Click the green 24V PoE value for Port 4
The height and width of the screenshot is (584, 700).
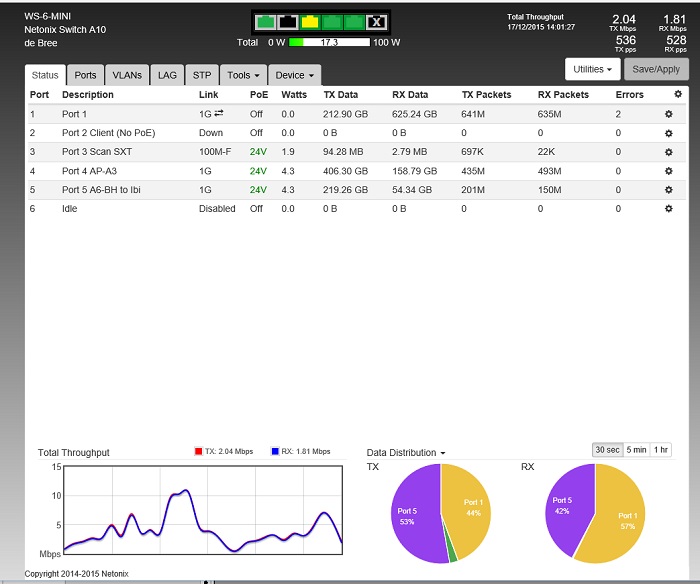[x=258, y=171]
